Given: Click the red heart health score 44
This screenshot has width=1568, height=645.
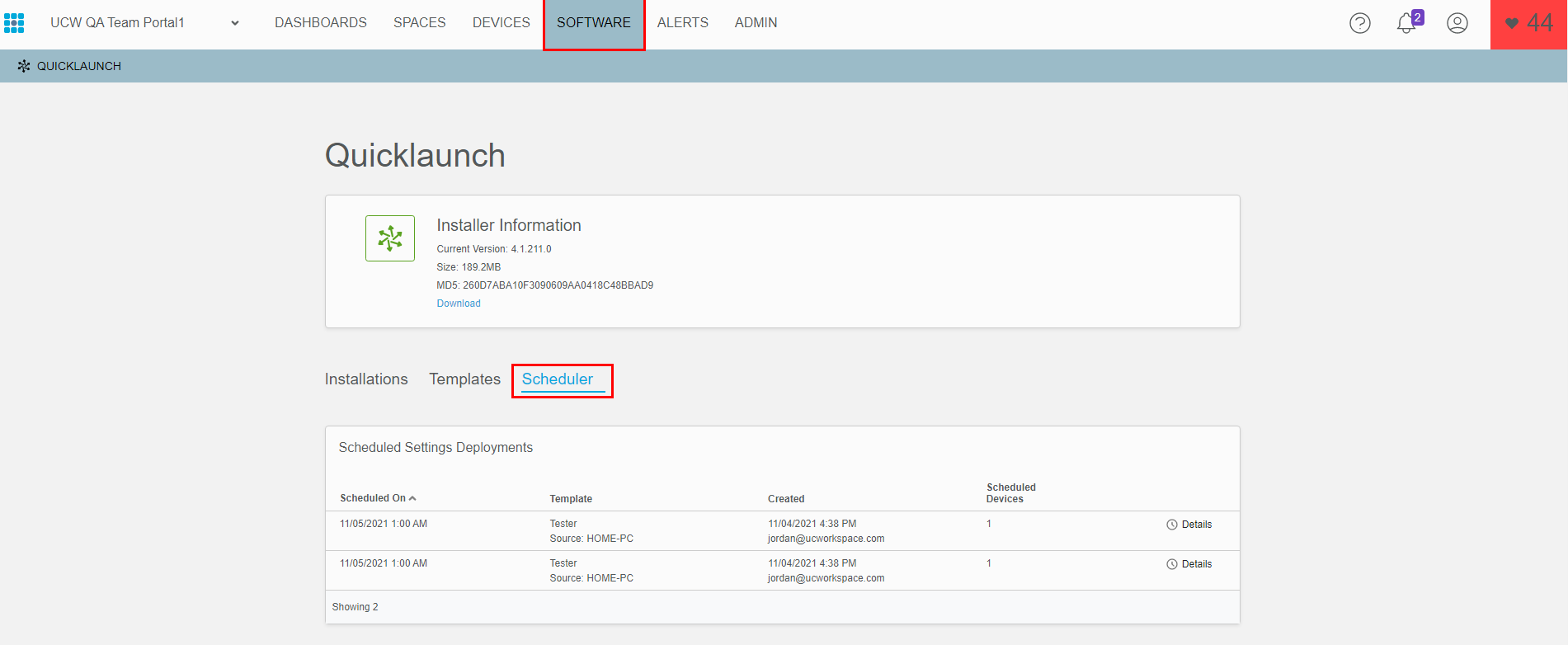Looking at the screenshot, I should click(1529, 24).
